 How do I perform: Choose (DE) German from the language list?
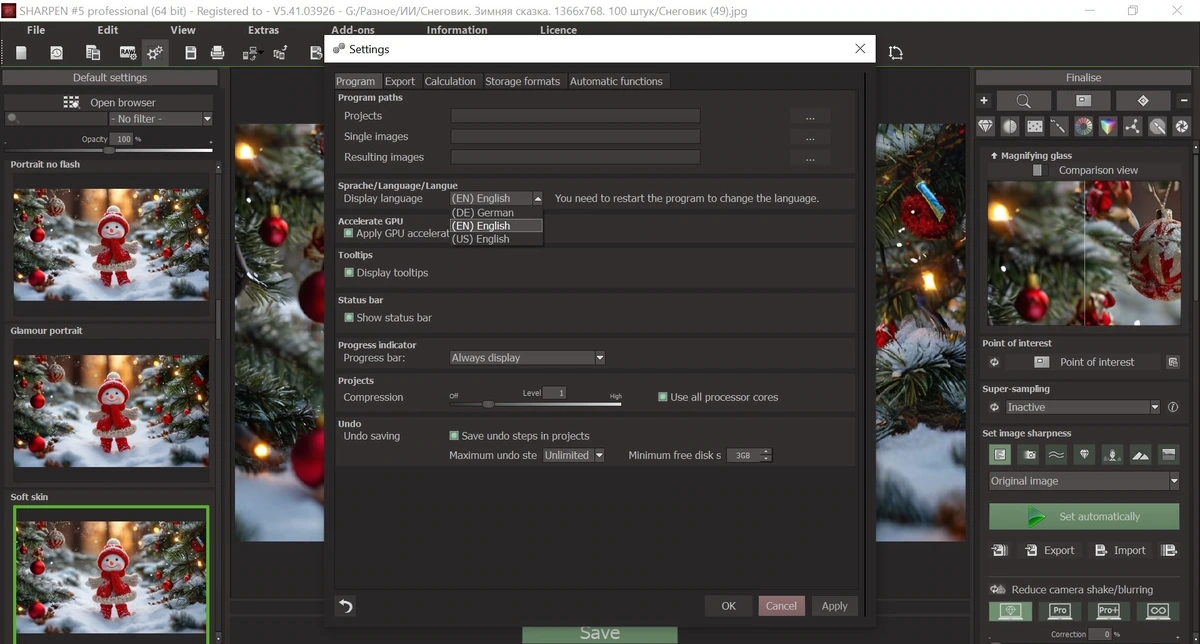pos(483,212)
